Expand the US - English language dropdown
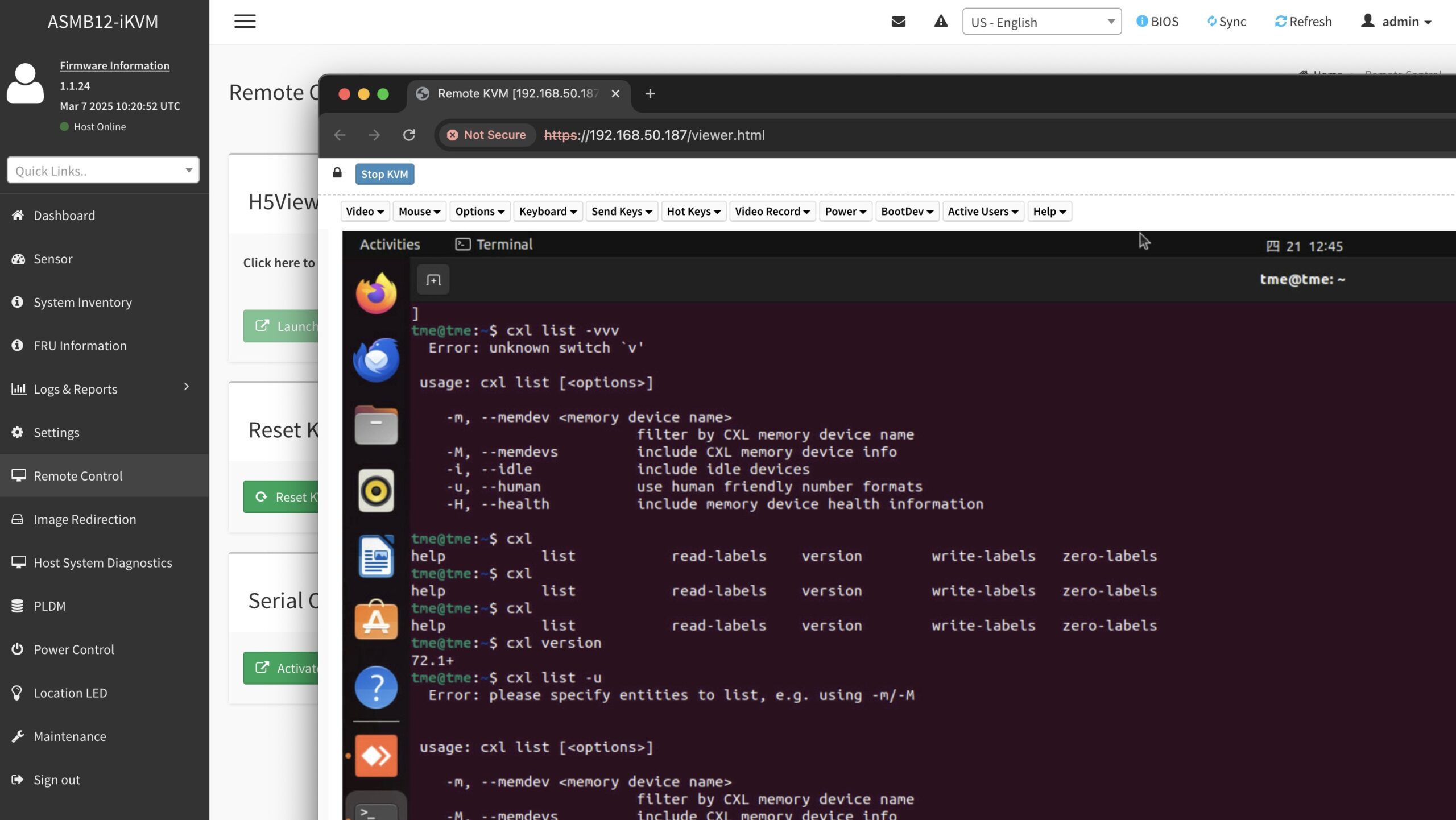1456x820 pixels. [1041, 22]
